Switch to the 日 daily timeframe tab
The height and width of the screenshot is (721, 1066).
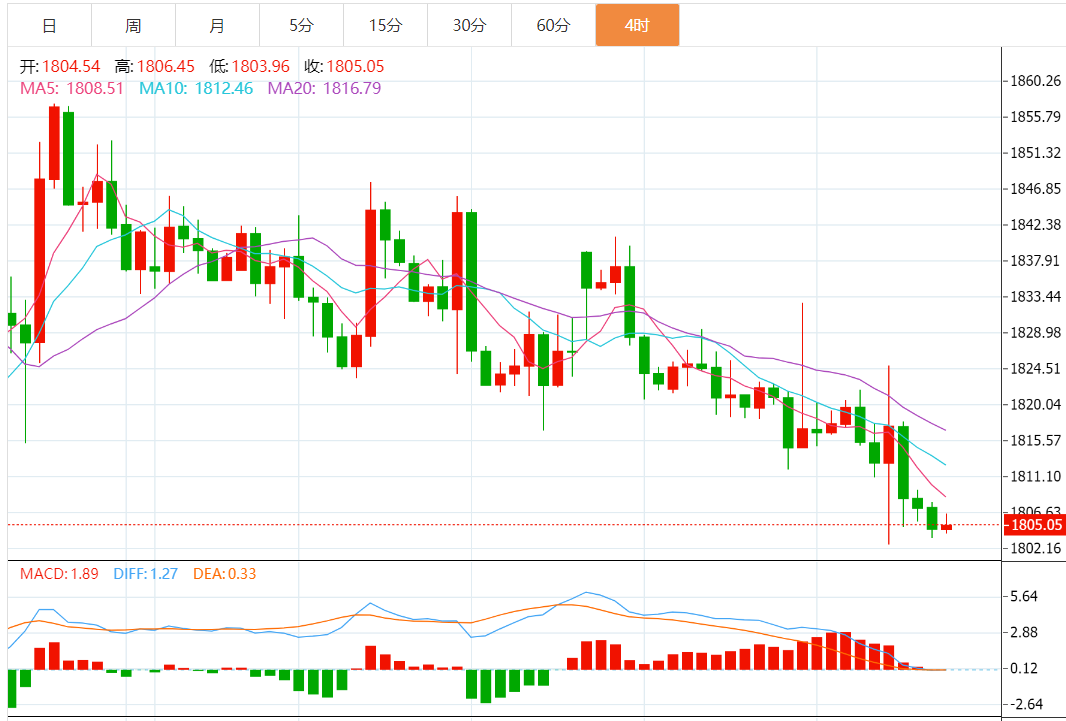(x=50, y=26)
